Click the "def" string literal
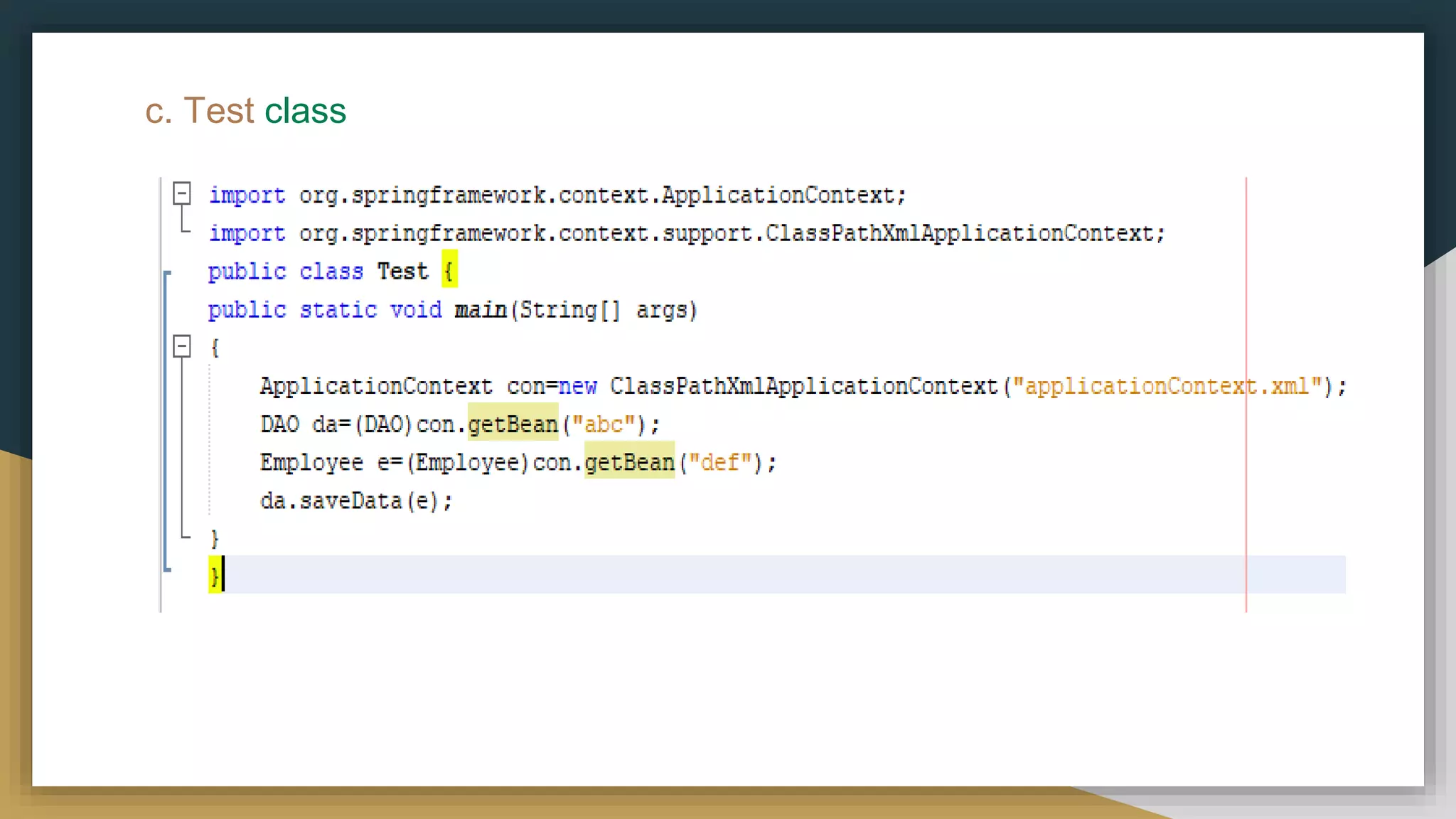Screen dimensions: 1456x819 click(720, 463)
